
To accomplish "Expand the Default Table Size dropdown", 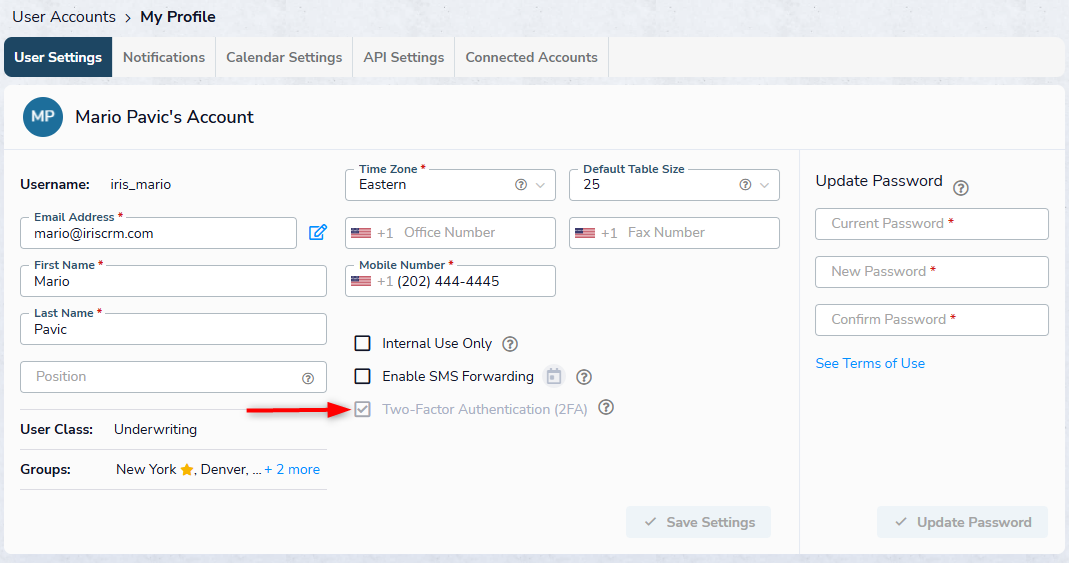I will (674, 185).
